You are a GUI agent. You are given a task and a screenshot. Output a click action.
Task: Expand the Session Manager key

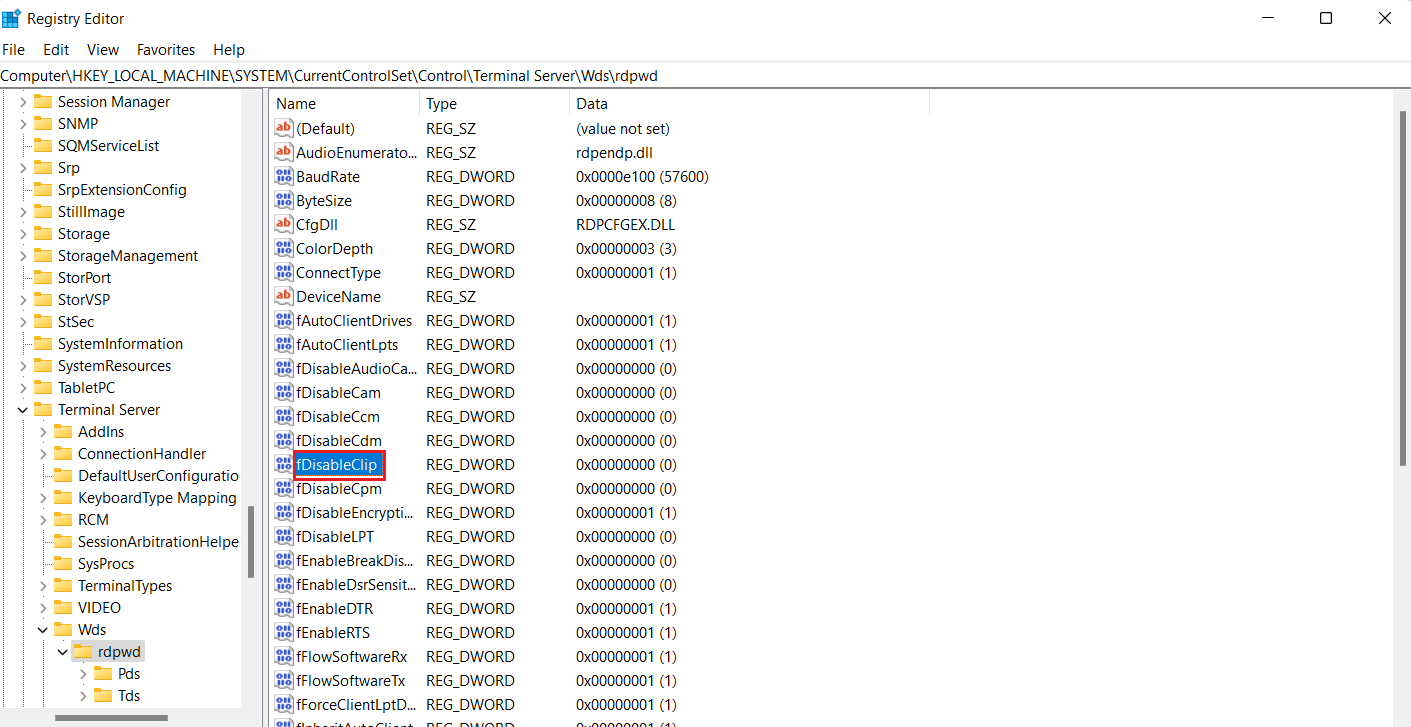pyautogui.click(x=22, y=102)
